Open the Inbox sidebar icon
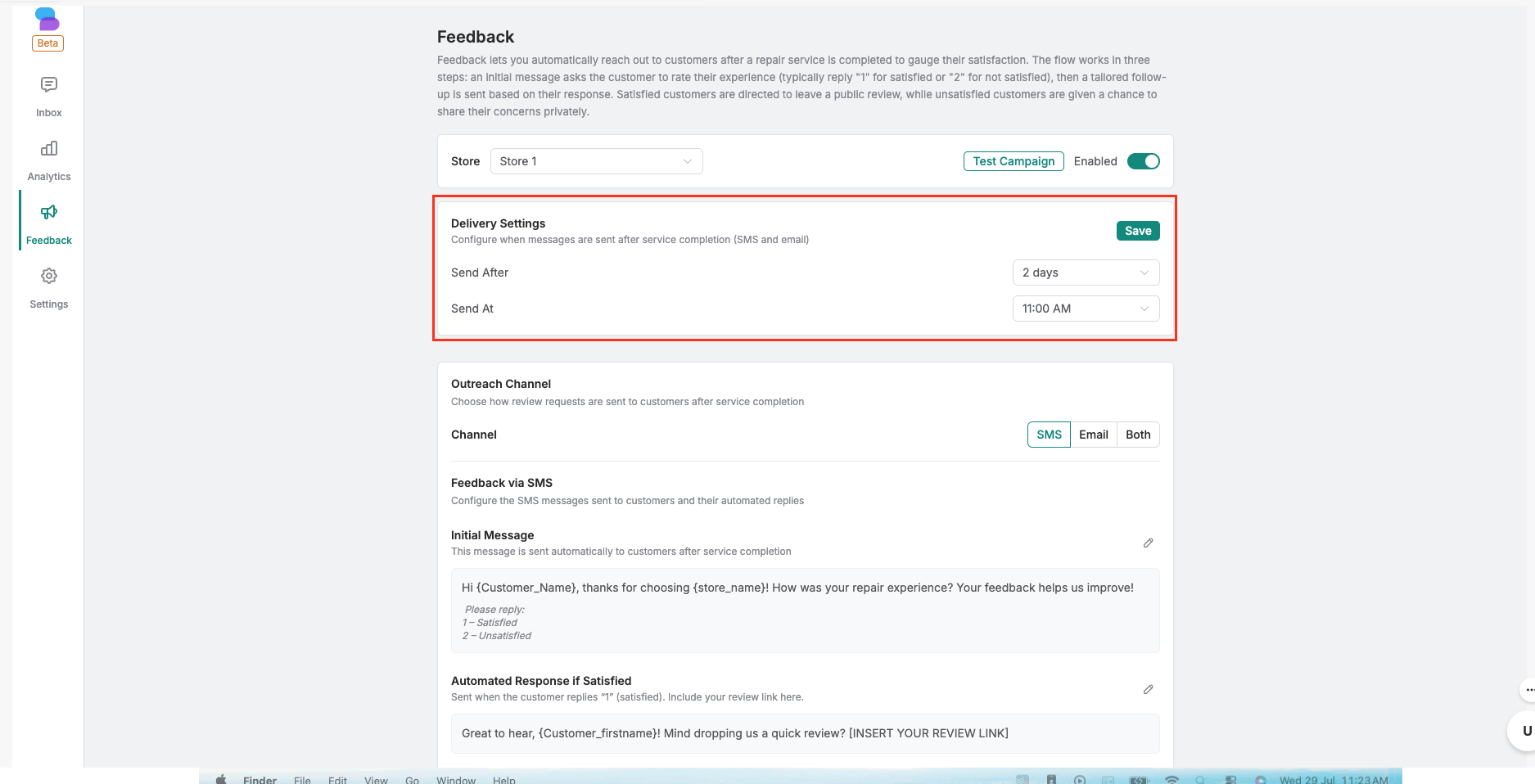The height and width of the screenshot is (784, 1535). 49,84
